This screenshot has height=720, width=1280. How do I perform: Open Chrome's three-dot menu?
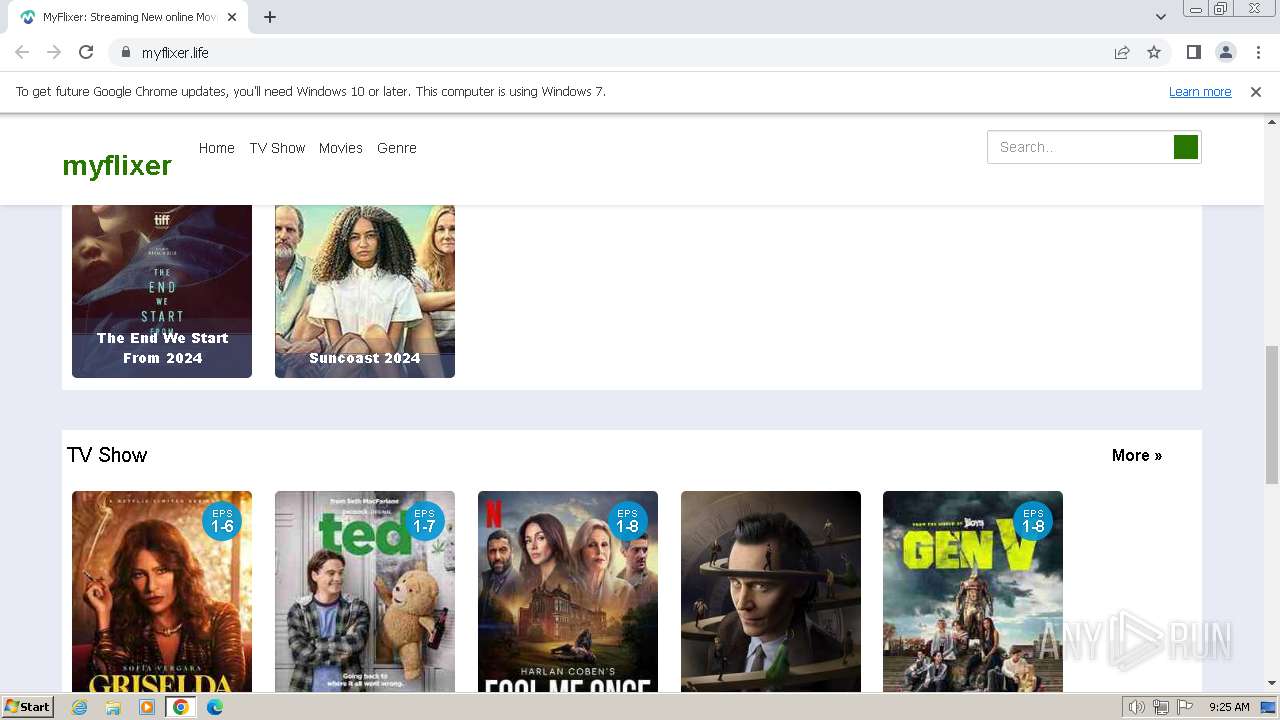pyautogui.click(x=1256, y=52)
